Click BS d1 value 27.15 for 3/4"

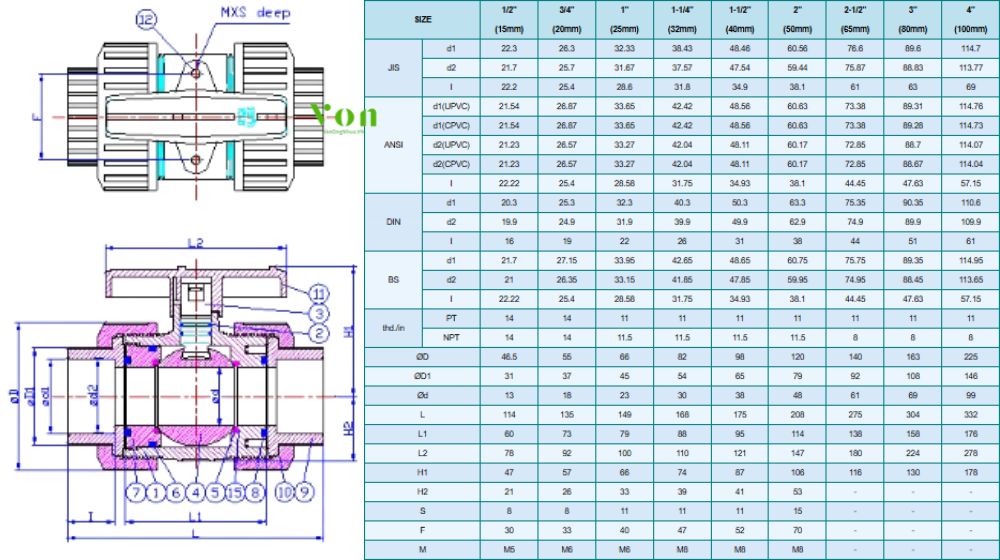point(566,260)
